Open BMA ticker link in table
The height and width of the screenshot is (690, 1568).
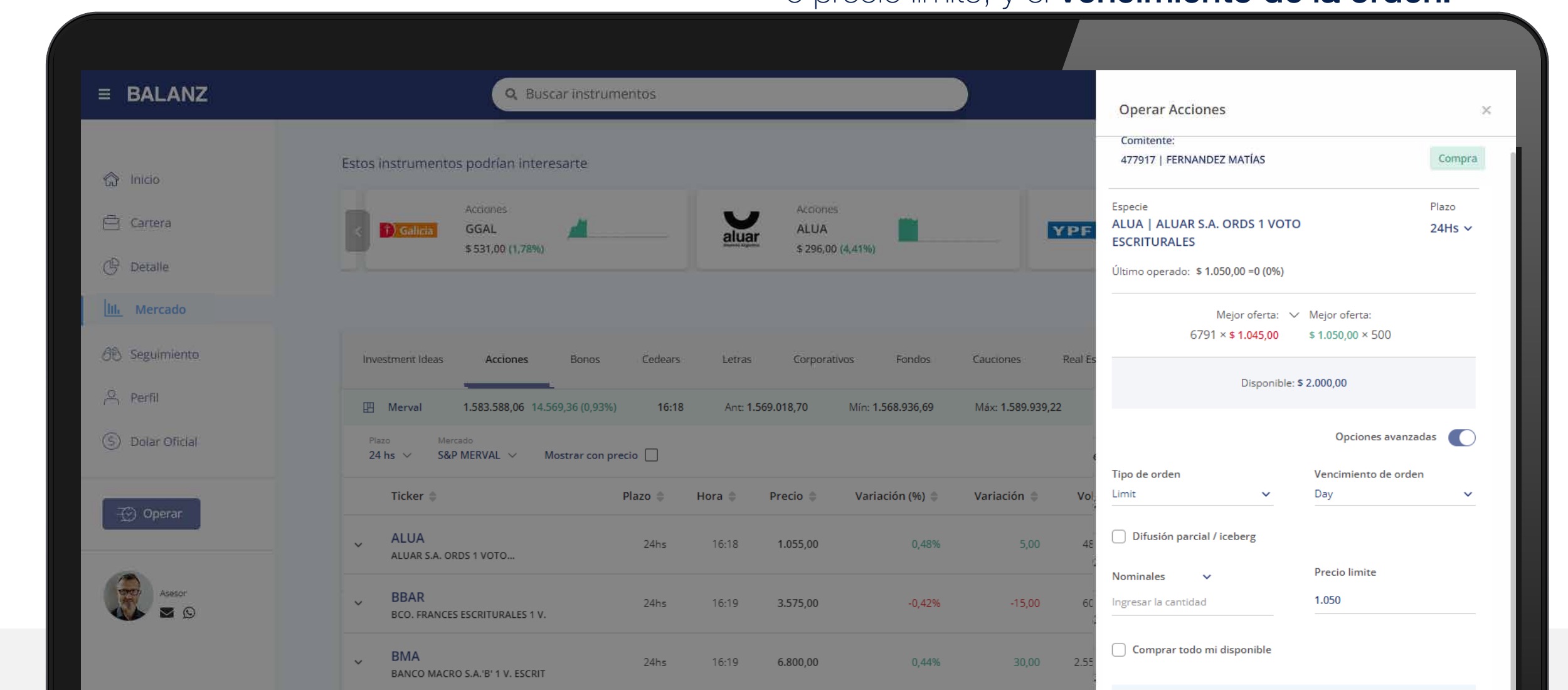tap(405, 656)
